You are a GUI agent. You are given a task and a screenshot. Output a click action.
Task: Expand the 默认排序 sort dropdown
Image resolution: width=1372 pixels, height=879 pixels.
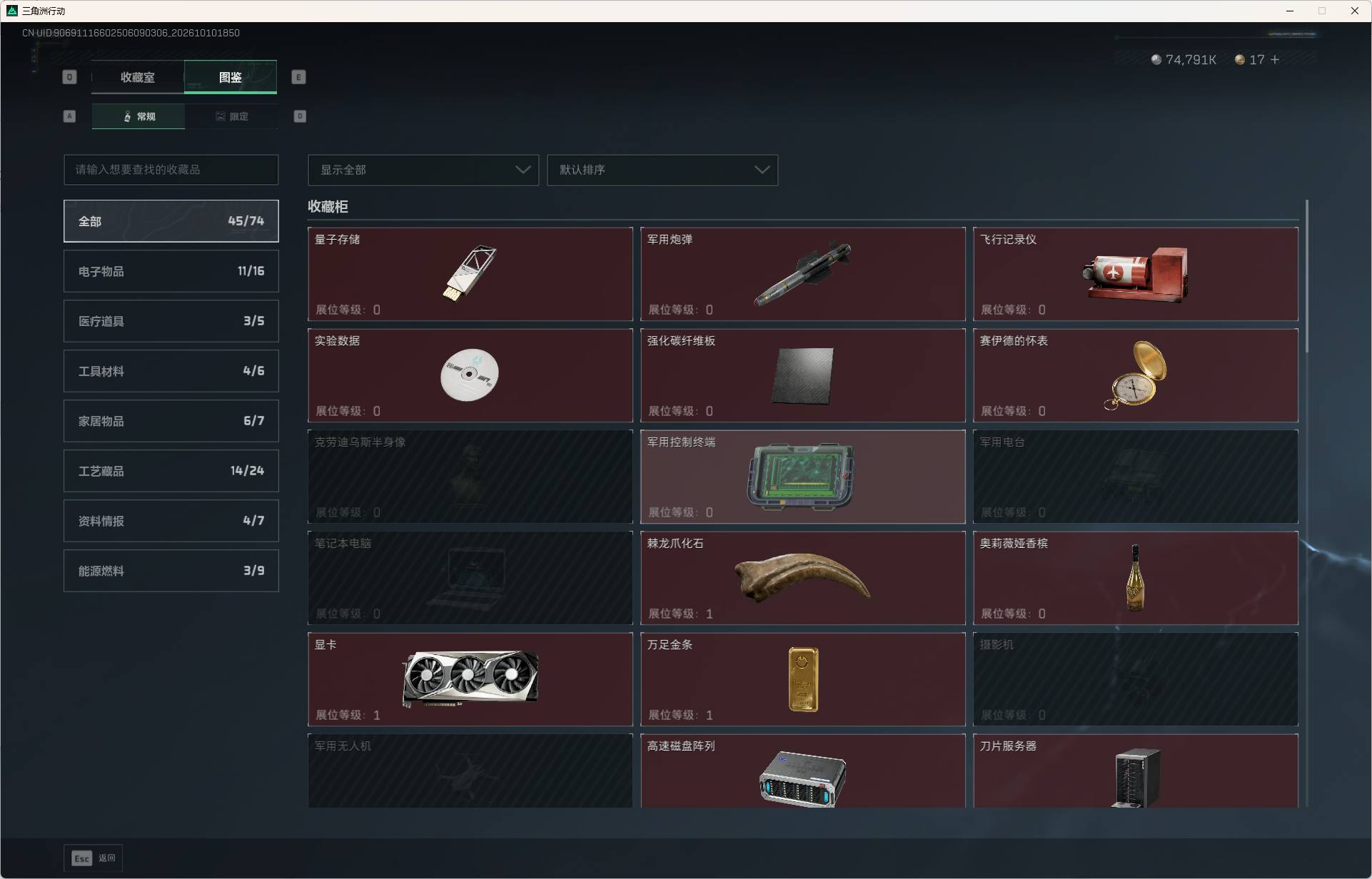click(662, 170)
